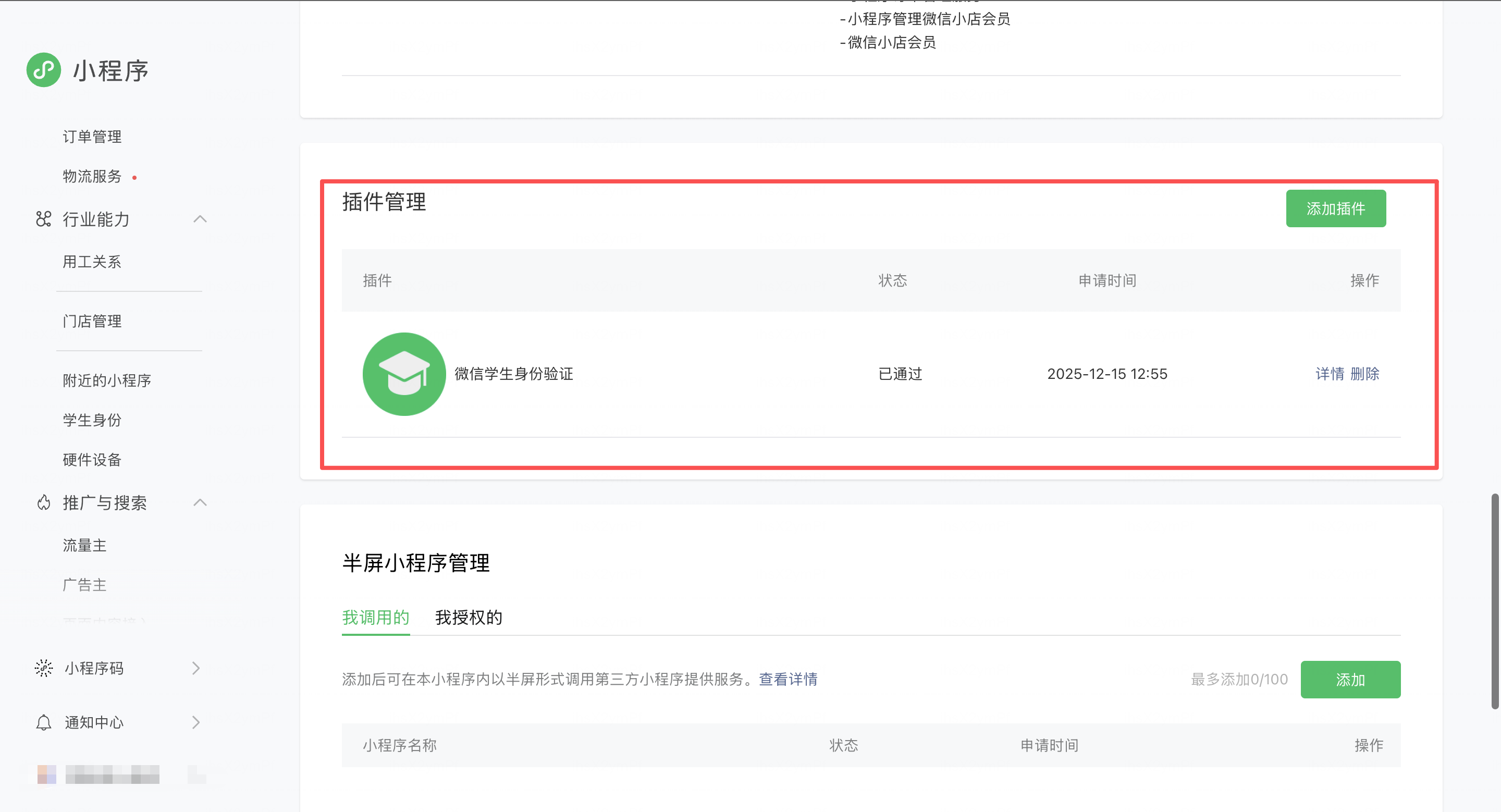The width and height of the screenshot is (1501, 812).
Task: Click the 推广与搜索 flame icon
Action: click(44, 502)
